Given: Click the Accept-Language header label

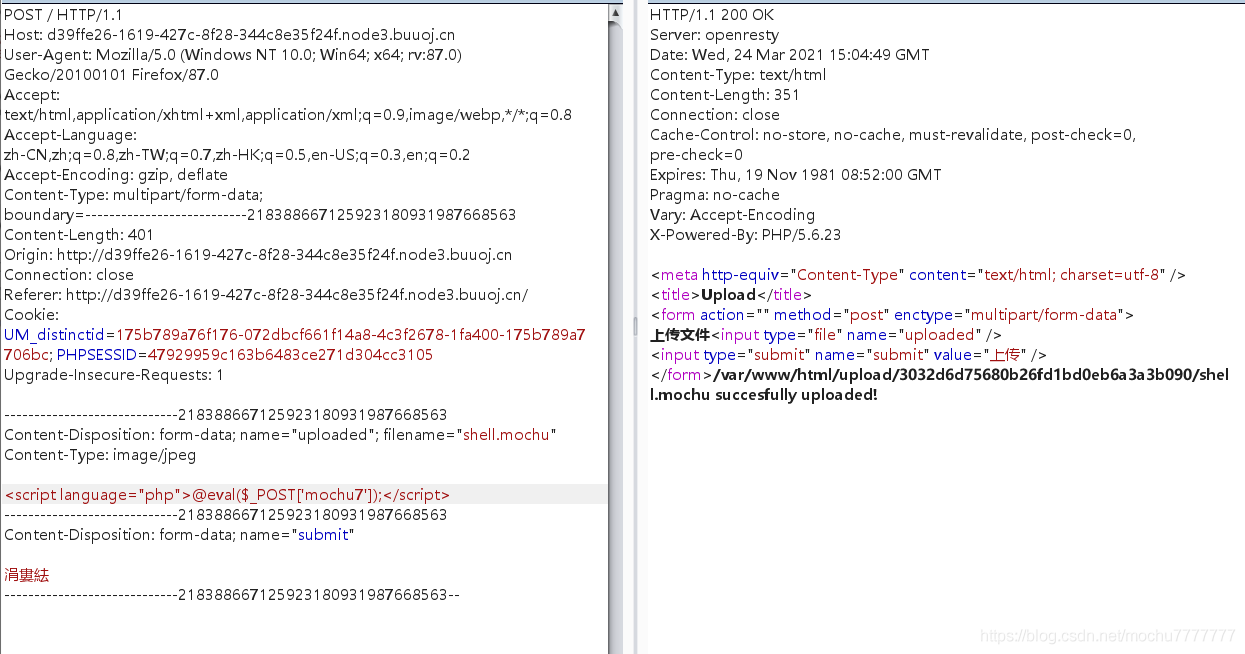Looking at the screenshot, I should click(70, 134).
